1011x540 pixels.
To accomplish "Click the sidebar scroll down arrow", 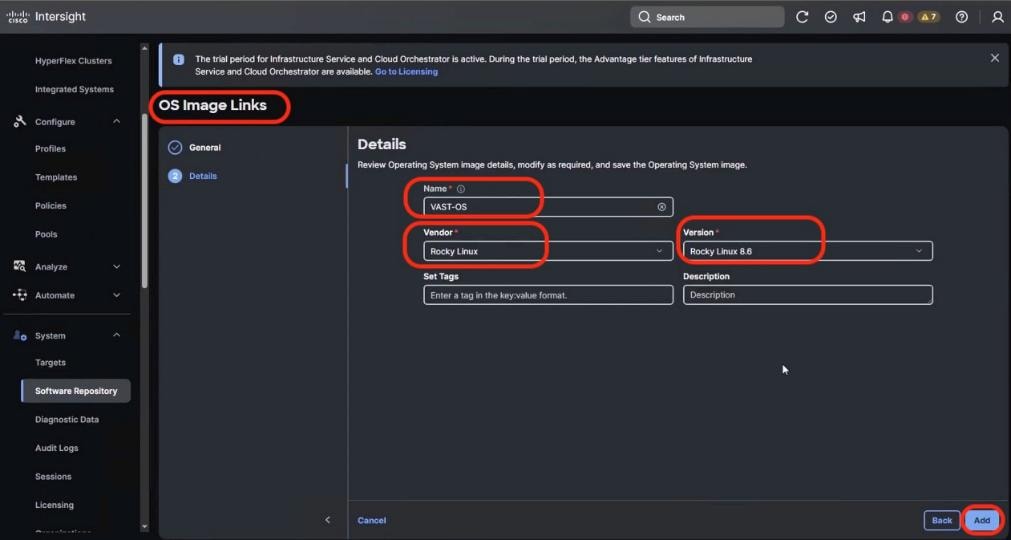I will pos(144,526).
